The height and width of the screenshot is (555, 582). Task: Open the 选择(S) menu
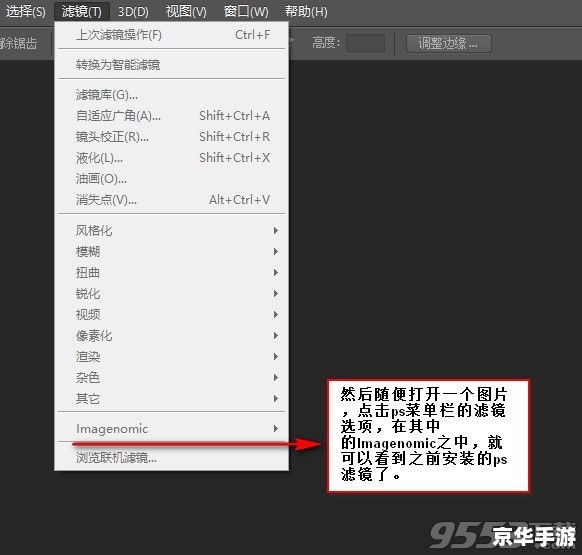click(x=26, y=12)
